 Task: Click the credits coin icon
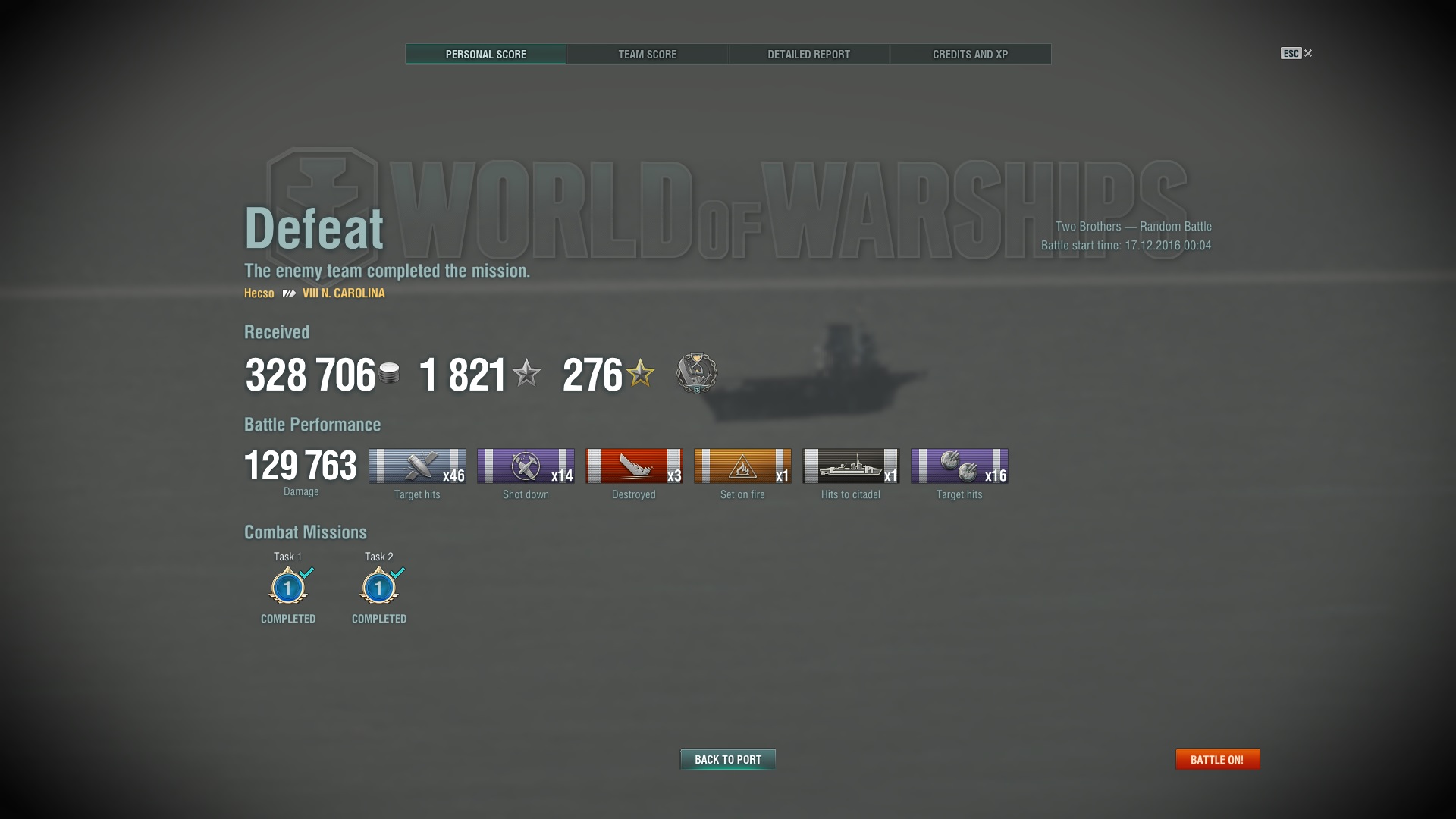[389, 373]
